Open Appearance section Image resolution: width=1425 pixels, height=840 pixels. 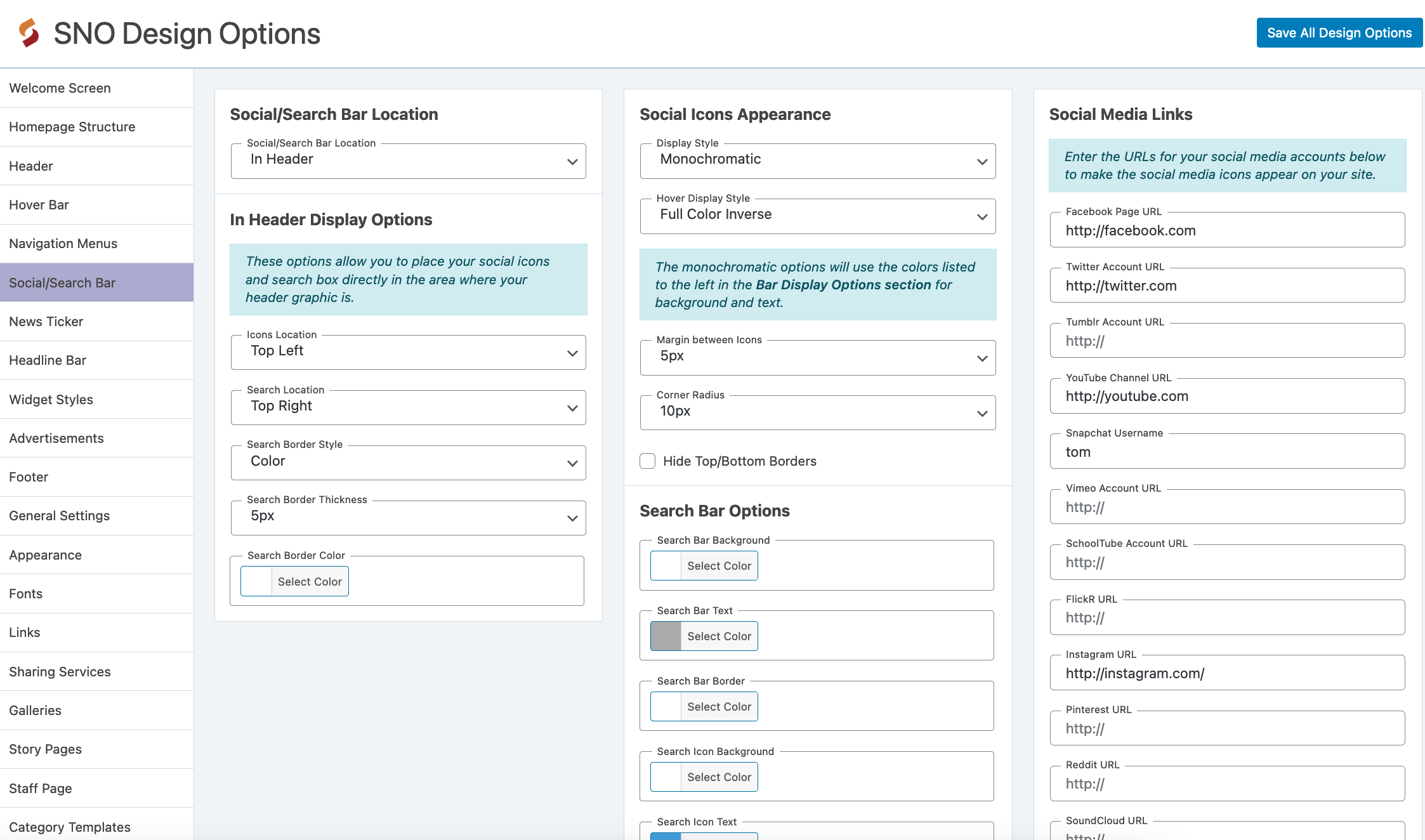96,555
